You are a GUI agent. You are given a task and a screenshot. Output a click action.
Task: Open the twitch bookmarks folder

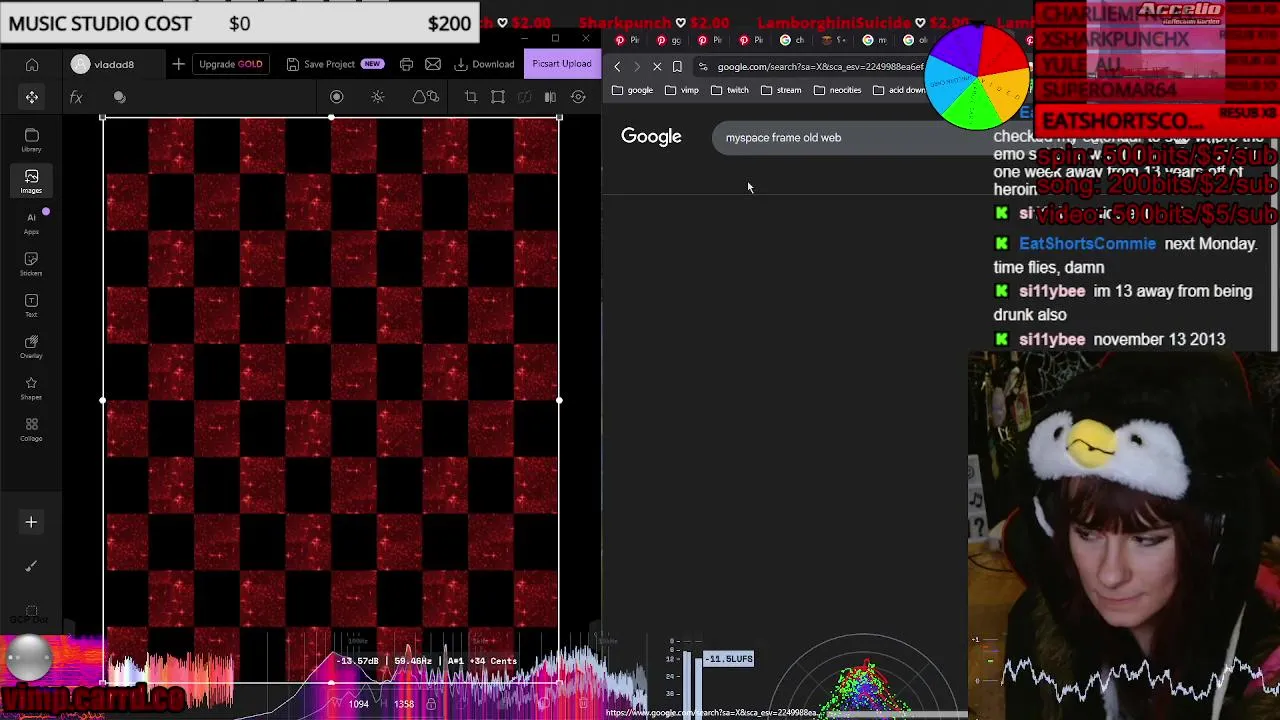click(729, 90)
